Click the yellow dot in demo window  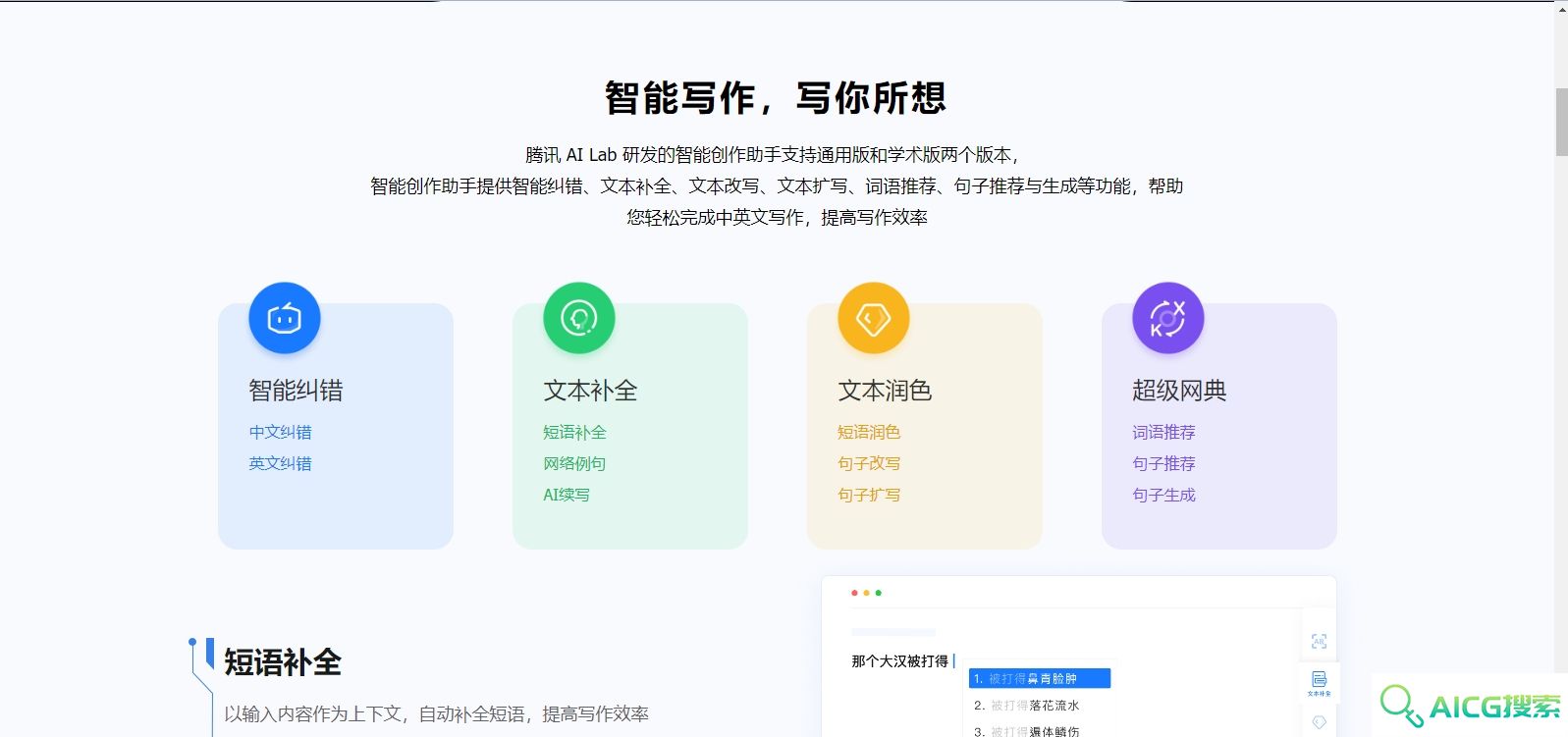(x=866, y=593)
